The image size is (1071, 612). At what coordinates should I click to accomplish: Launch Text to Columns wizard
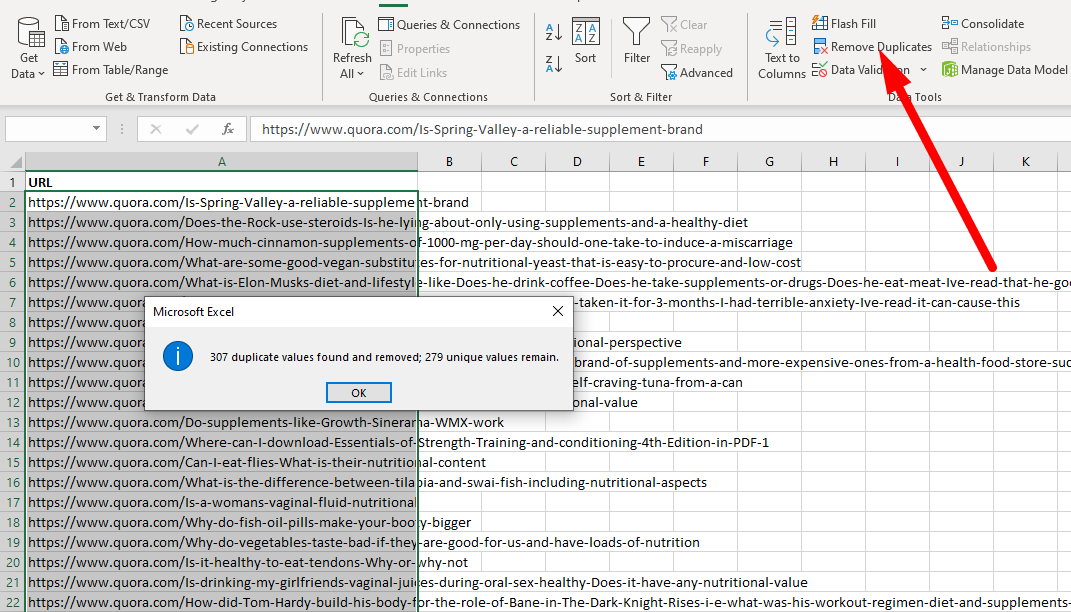coord(781,48)
